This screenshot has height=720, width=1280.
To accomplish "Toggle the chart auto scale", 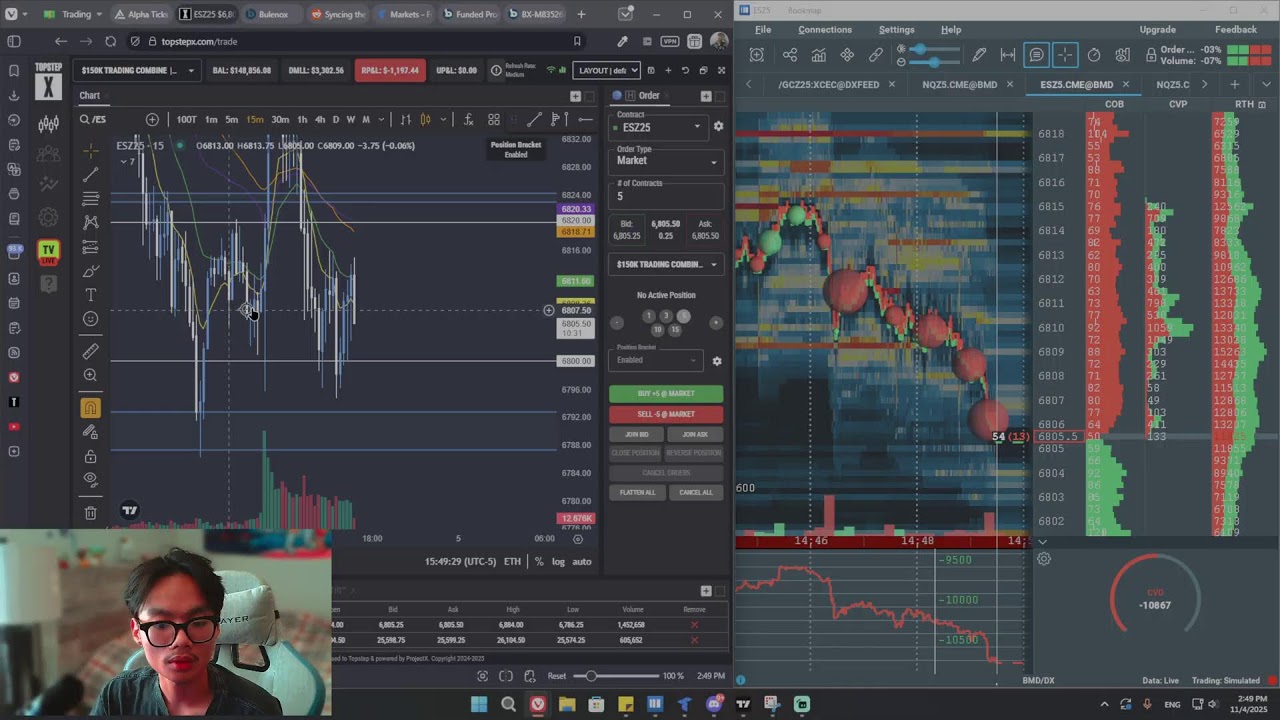I will click(581, 562).
